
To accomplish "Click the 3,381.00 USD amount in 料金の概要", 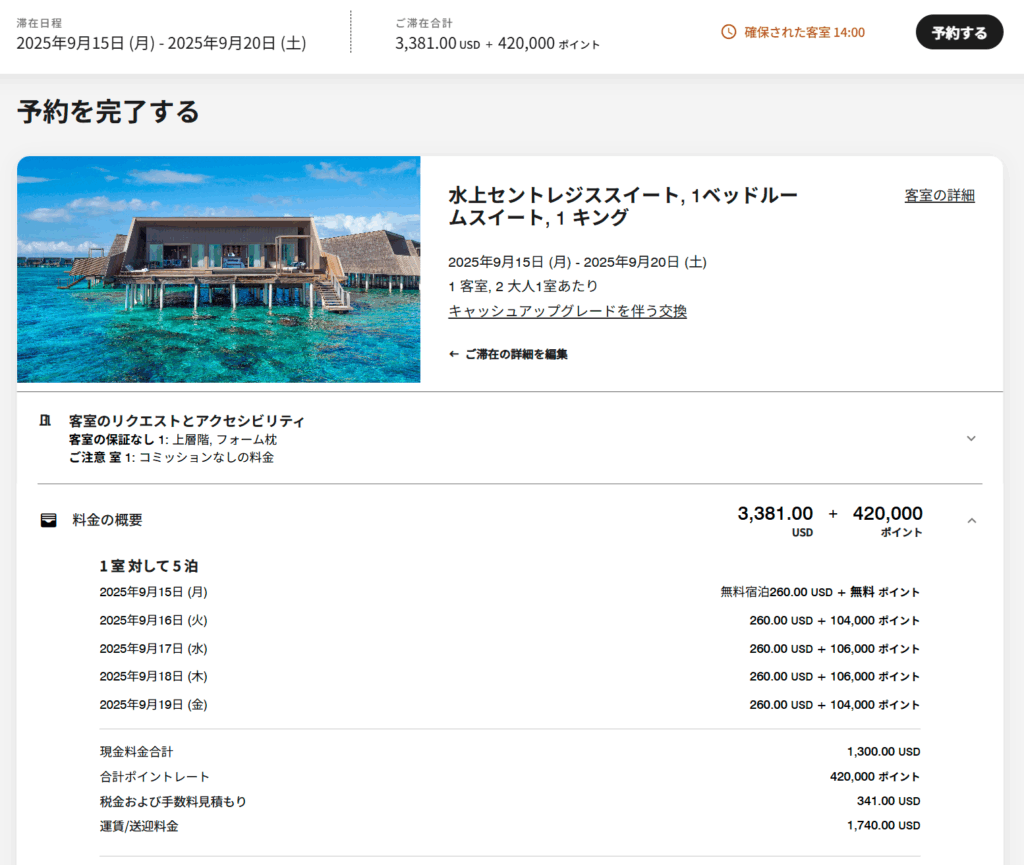I will tap(775, 514).
